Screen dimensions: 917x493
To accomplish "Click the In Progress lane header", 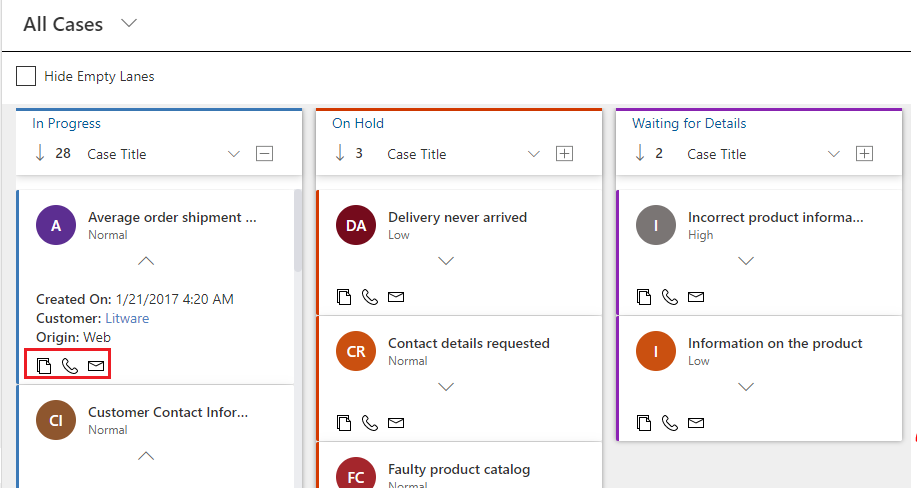I will pyautogui.click(x=66, y=124).
